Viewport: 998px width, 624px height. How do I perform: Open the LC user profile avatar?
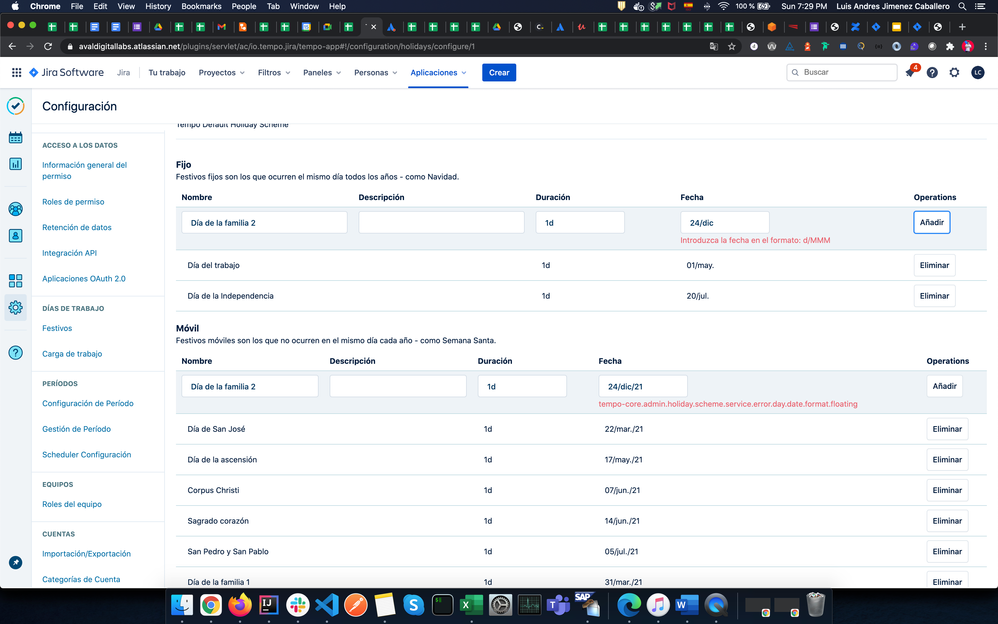pyautogui.click(x=978, y=73)
